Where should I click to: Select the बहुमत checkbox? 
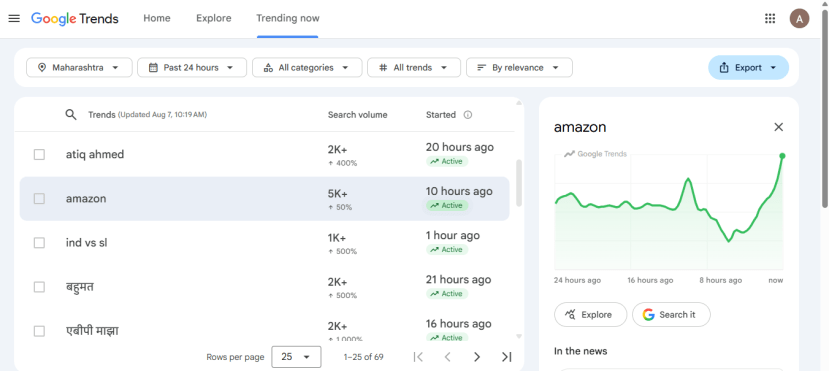[x=39, y=287]
